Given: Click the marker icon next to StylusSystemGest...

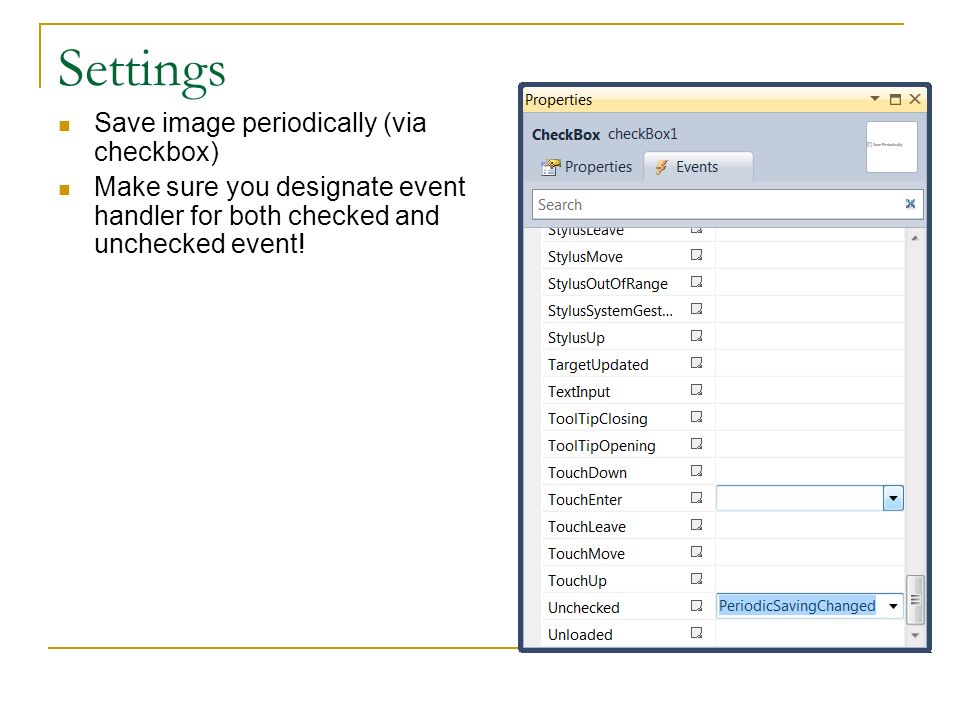Looking at the screenshot, I should (697, 309).
